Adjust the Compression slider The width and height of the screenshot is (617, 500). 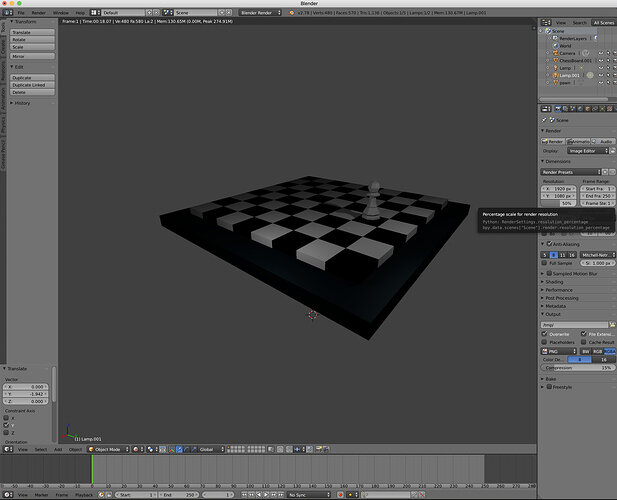pos(578,368)
